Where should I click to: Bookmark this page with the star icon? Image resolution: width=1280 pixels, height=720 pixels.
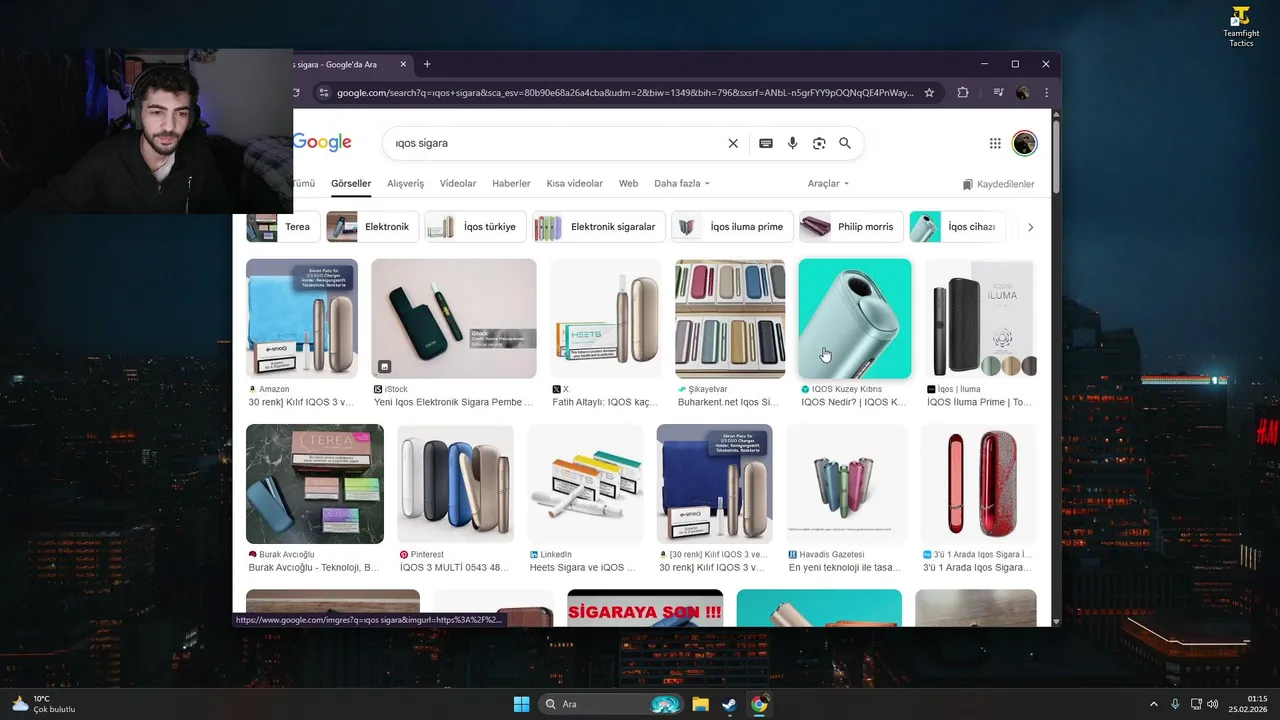click(x=929, y=92)
